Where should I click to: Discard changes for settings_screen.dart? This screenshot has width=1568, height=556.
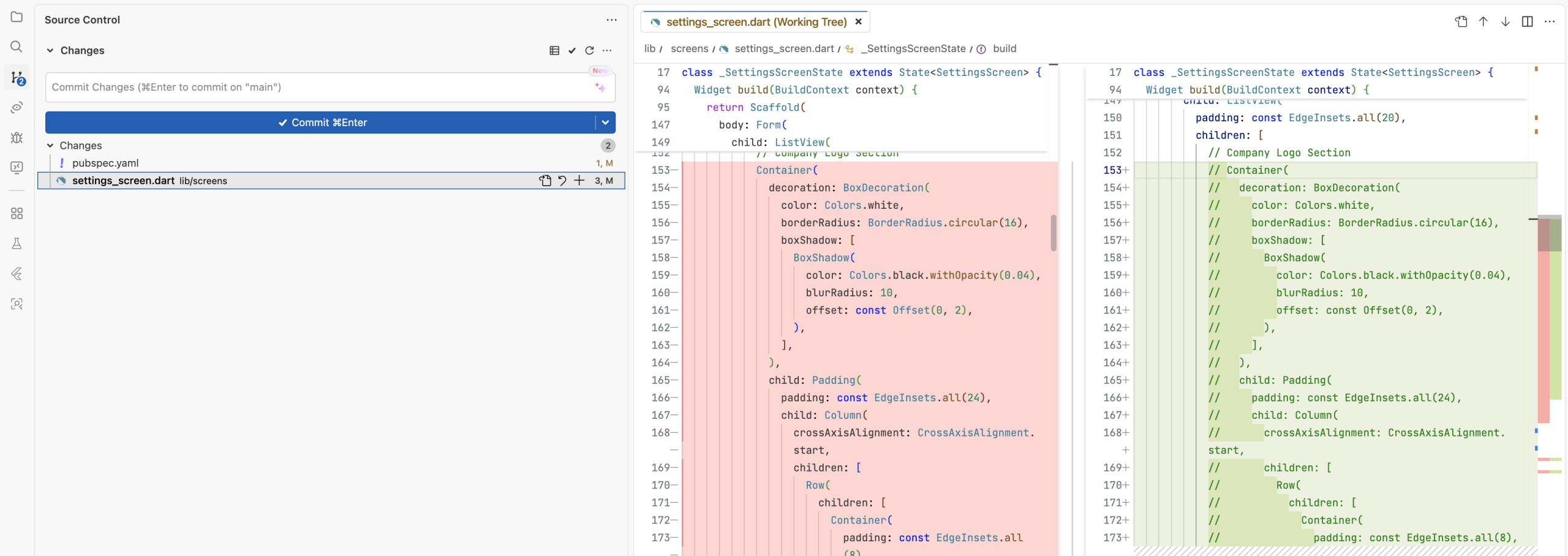(562, 181)
